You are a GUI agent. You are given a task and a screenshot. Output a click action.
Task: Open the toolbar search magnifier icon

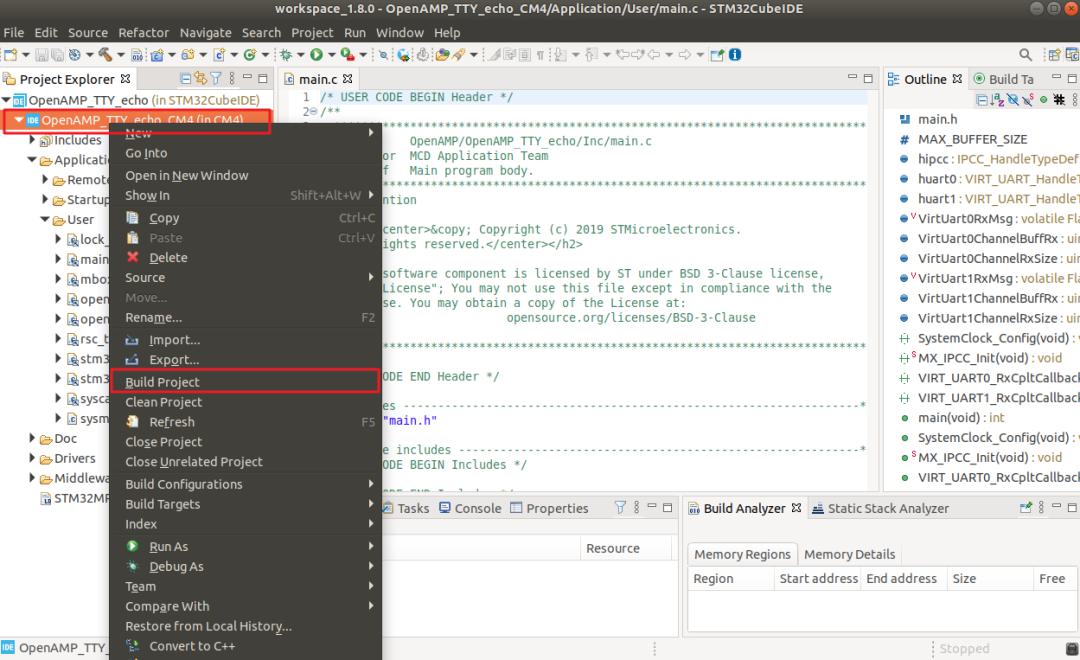coord(1025,54)
